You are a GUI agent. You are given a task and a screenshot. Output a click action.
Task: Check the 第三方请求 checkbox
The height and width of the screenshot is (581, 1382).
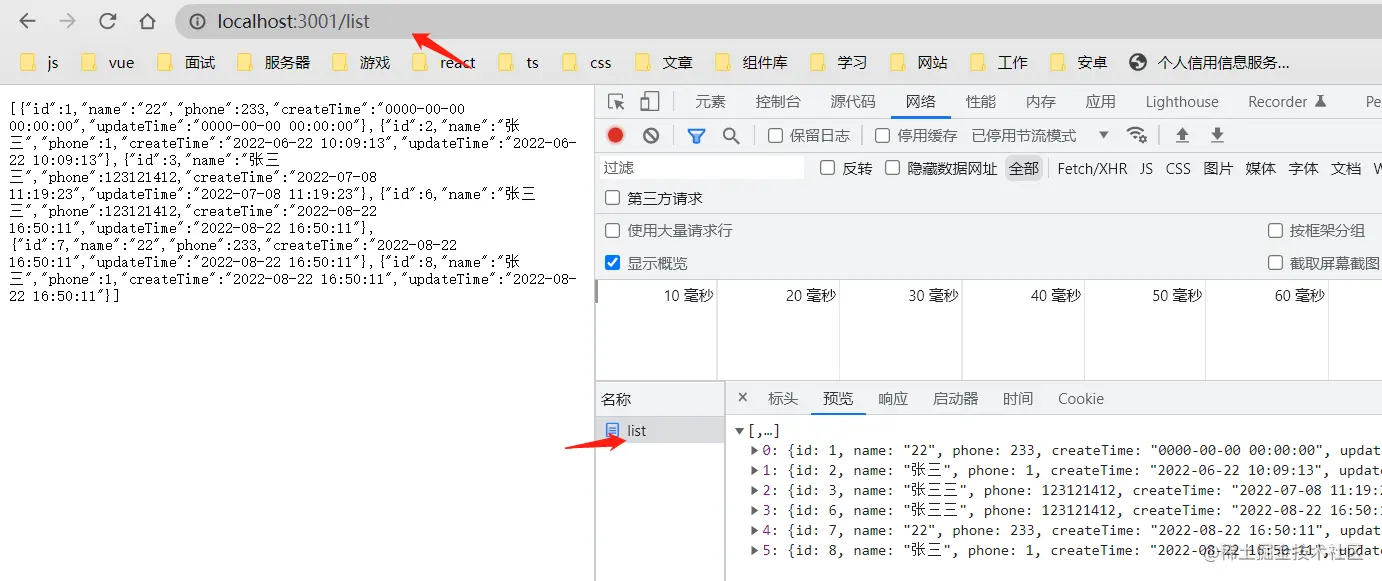point(613,198)
